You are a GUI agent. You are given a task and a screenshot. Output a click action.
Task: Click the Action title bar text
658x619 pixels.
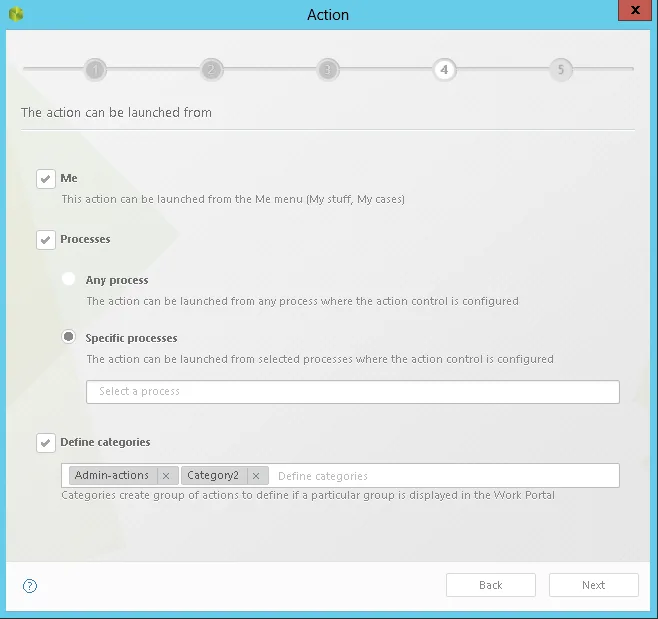click(328, 15)
